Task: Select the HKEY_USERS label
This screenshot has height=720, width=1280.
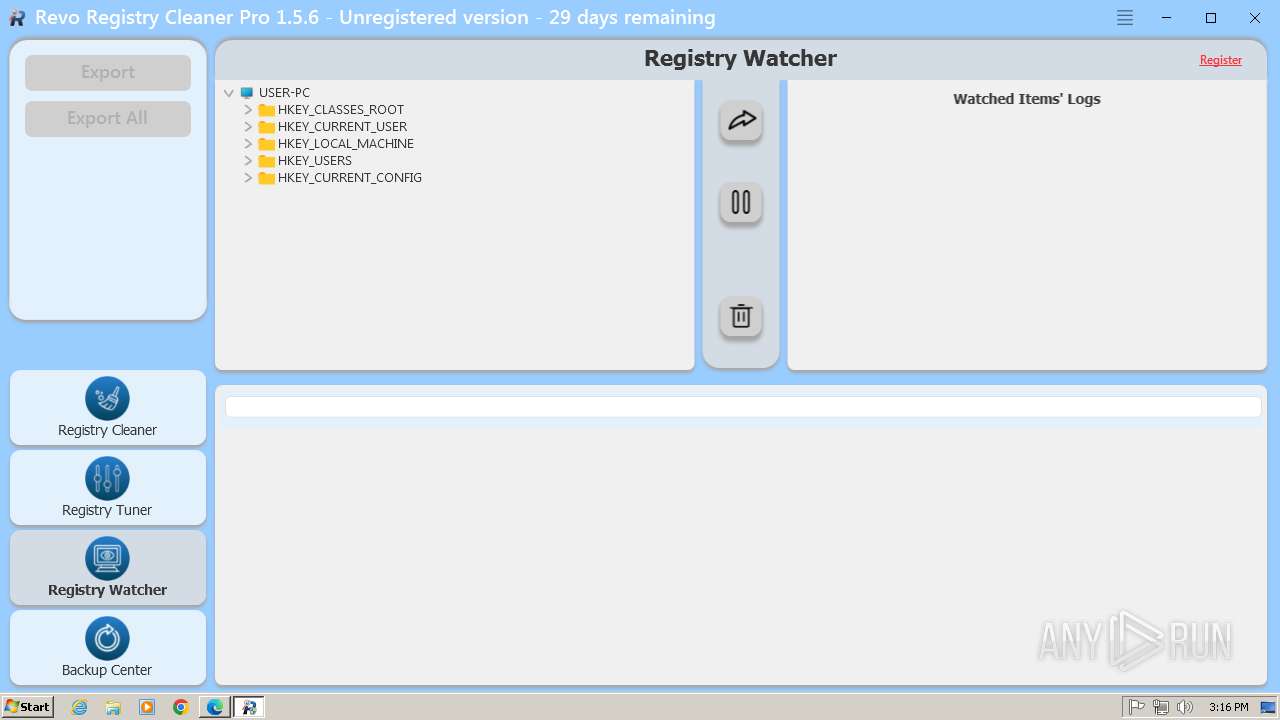Action: (x=315, y=161)
